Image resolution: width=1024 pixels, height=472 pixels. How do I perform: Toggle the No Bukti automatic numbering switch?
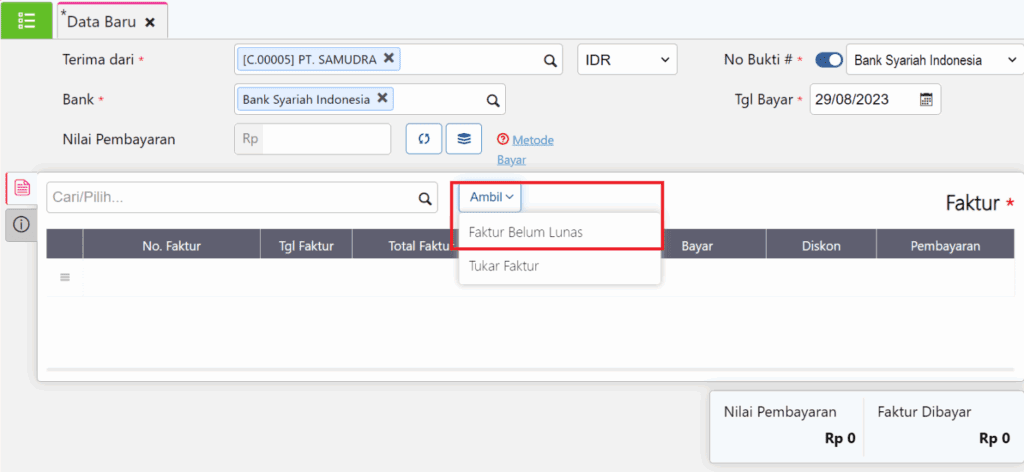[829, 60]
